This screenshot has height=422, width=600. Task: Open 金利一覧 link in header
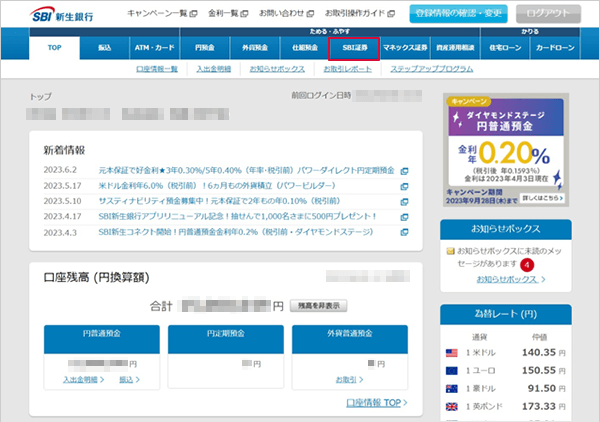click(x=223, y=13)
